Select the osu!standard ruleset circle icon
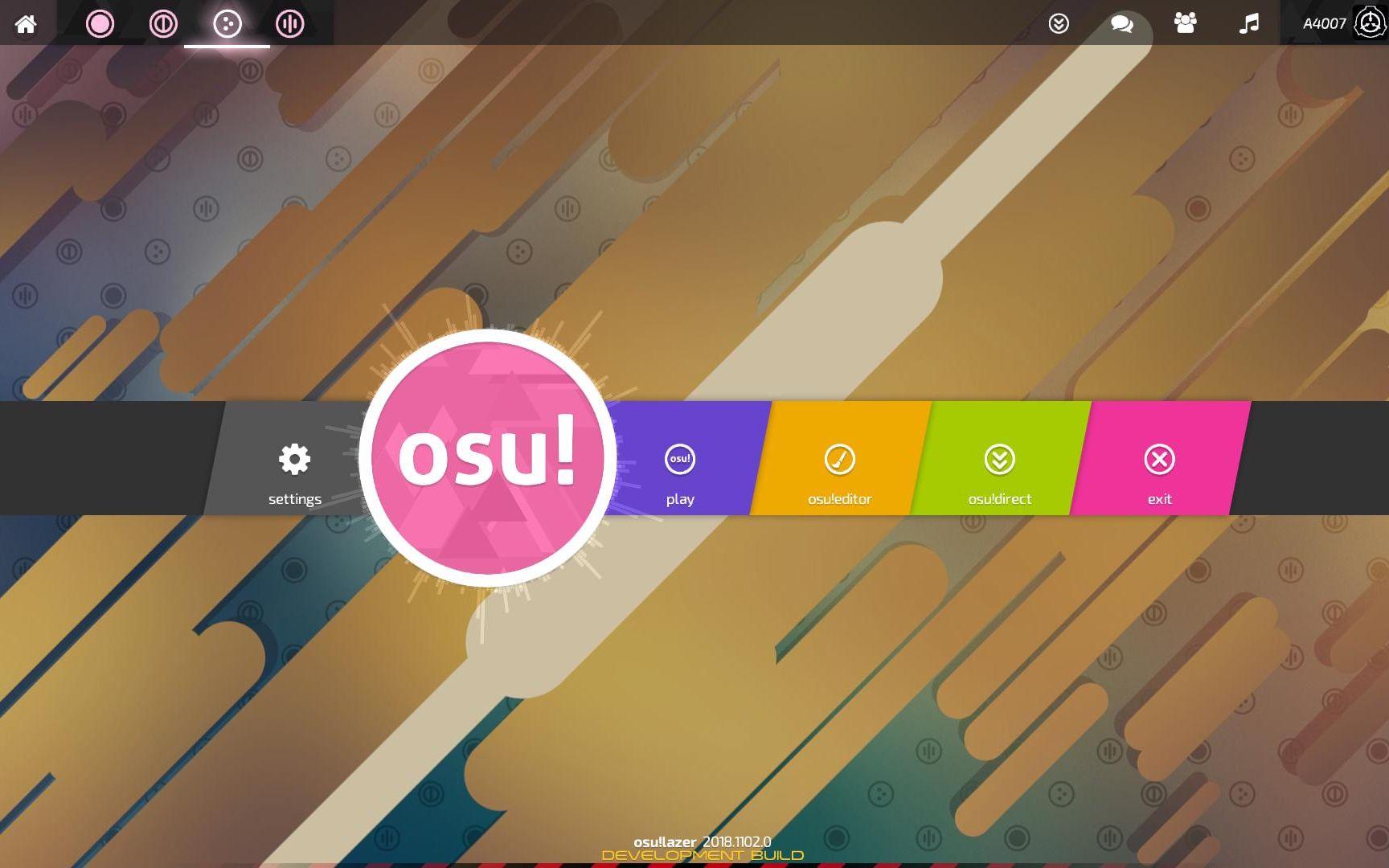The height and width of the screenshot is (868, 1389). [x=100, y=24]
